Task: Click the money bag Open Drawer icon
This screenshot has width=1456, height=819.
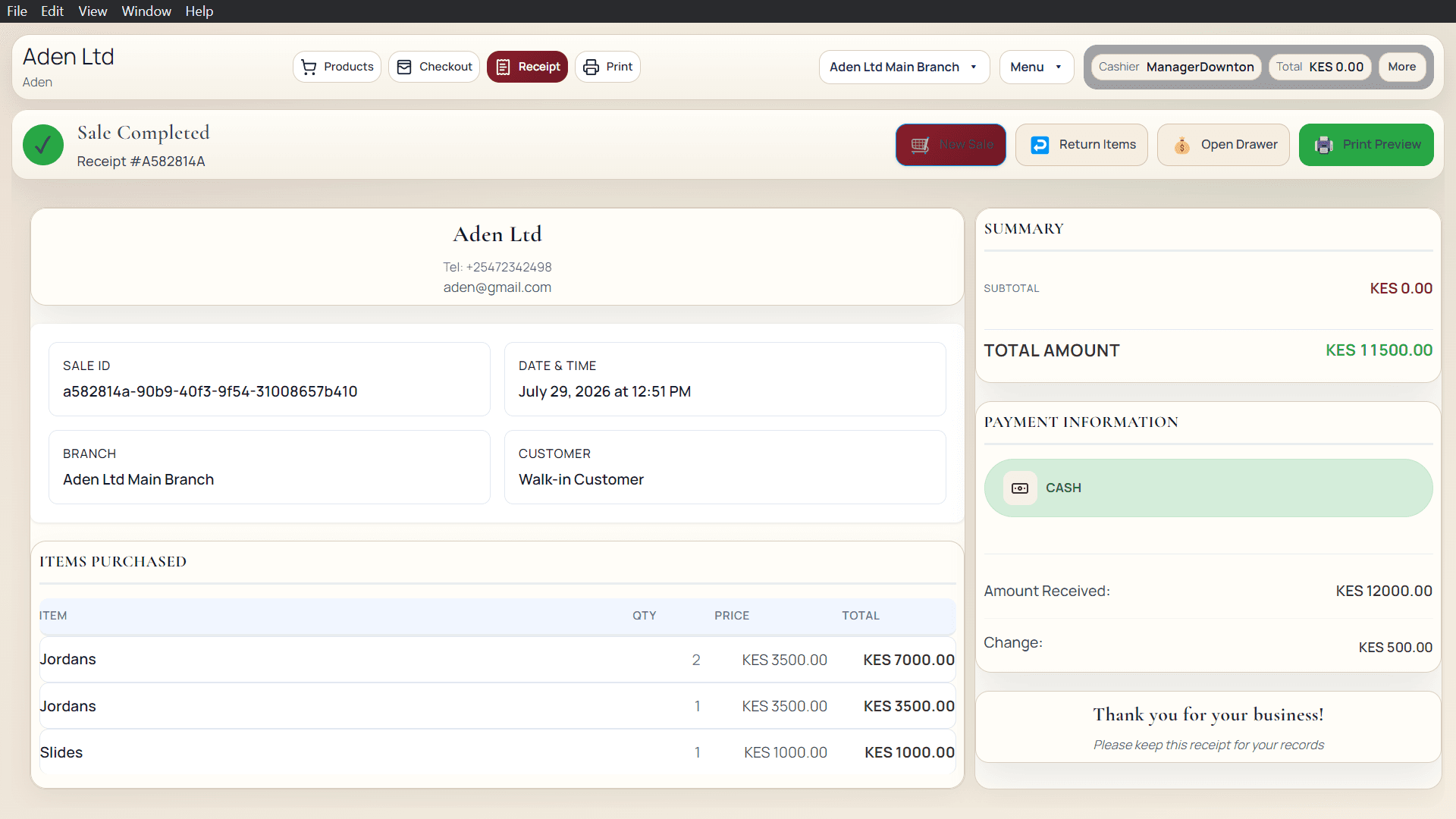Action: coord(1181,145)
